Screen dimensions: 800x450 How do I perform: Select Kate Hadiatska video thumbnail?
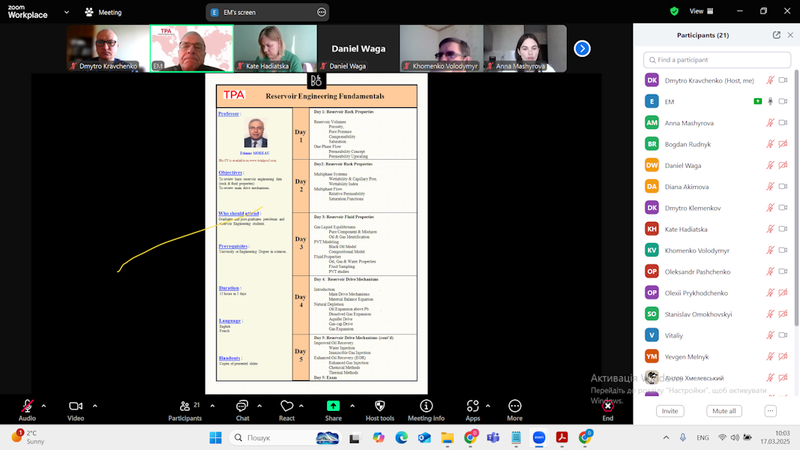[x=276, y=48]
